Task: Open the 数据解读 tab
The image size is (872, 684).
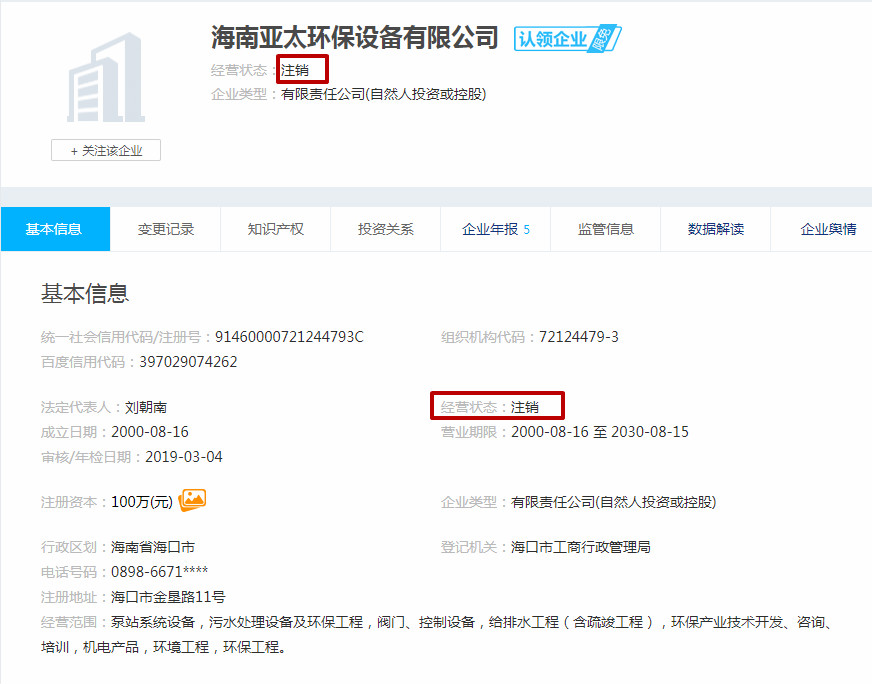Action: click(x=716, y=229)
